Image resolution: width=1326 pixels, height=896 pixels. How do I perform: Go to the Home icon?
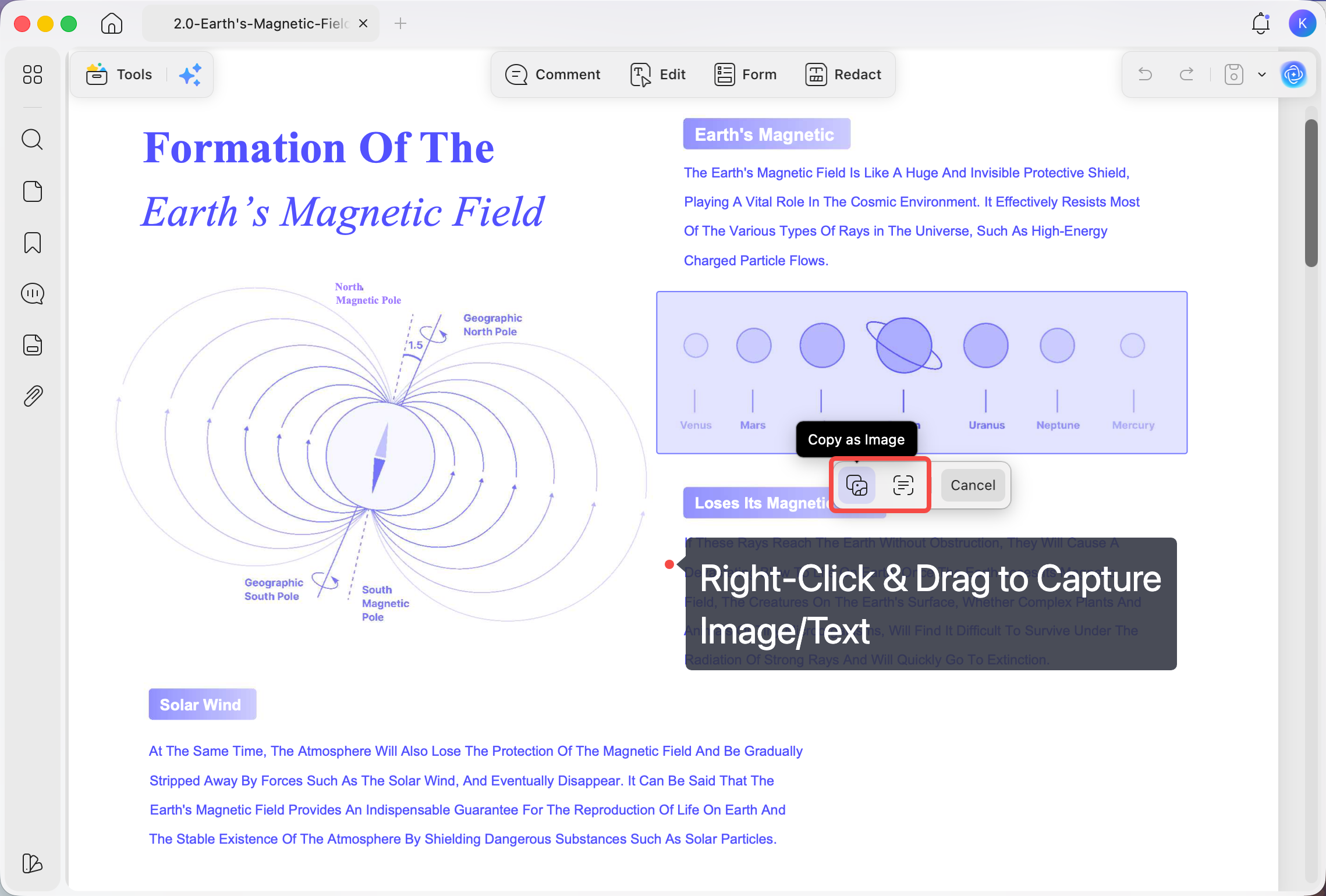[x=112, y=24]
